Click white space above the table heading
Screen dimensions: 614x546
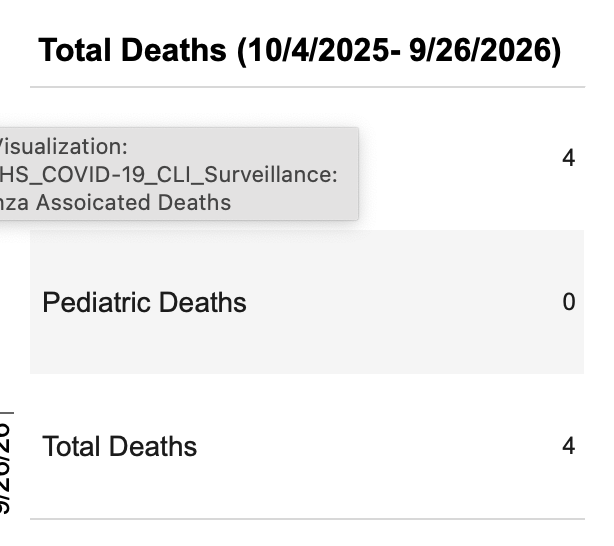(307, 14)
